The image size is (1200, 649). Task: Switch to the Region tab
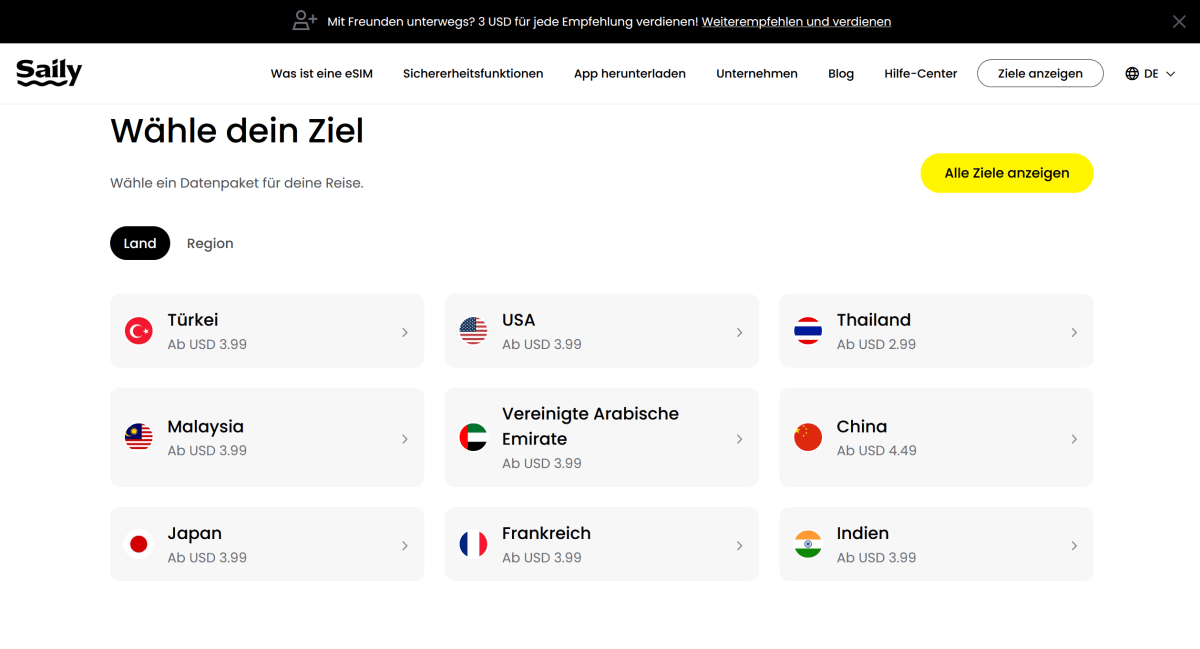pyautogui.click(x=210, y=243)
